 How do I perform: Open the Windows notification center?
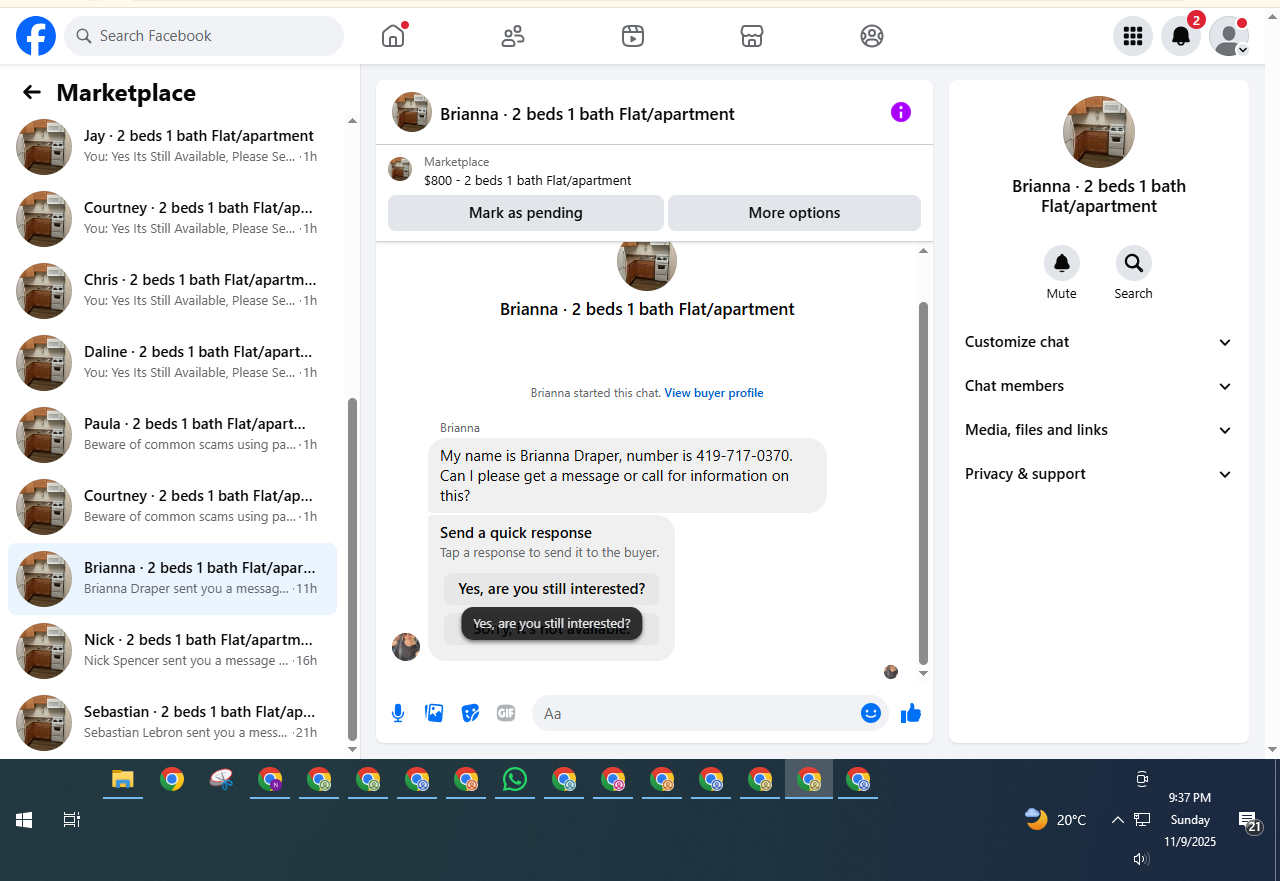point(1249,821)
